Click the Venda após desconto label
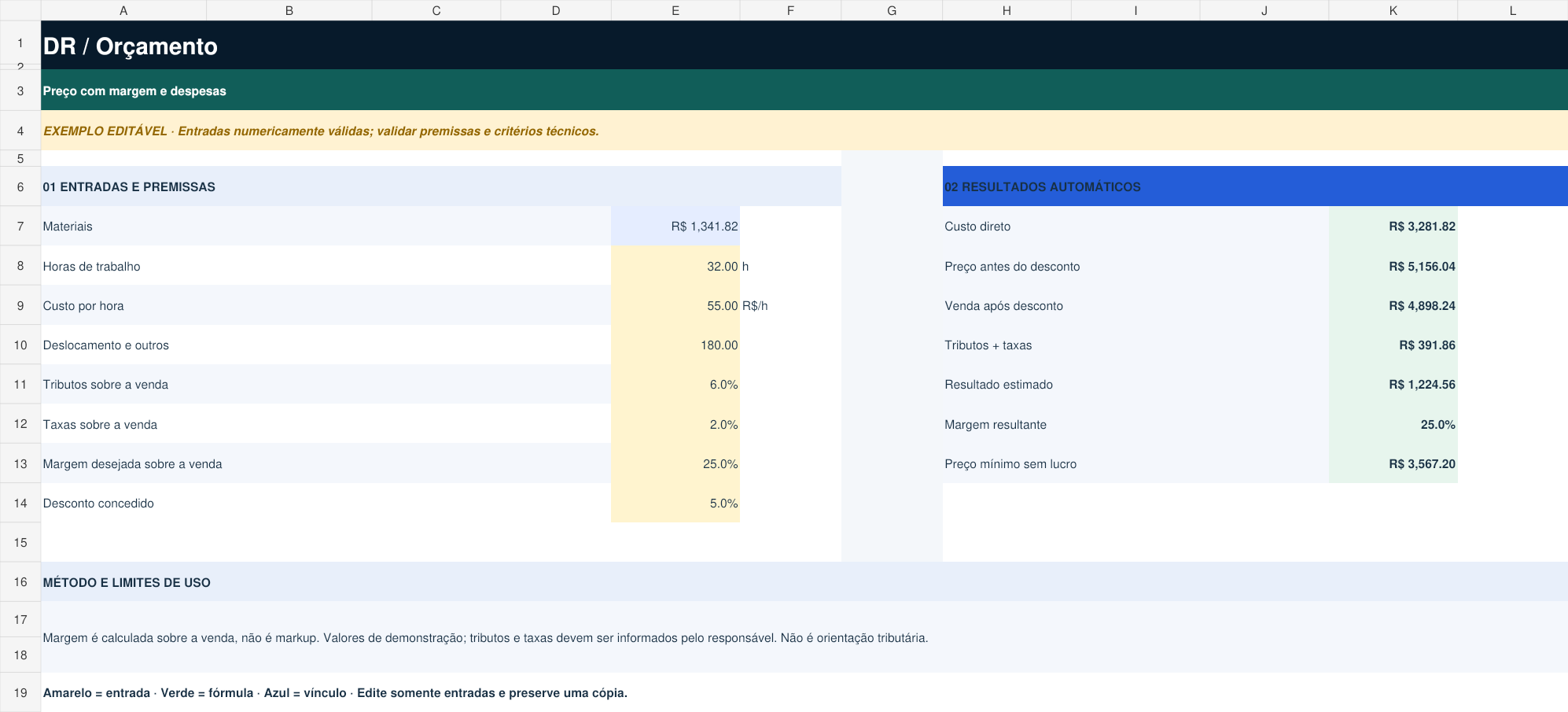Screen dimensions: 1568x712 pyautogui.click(x=1136, y=305)
